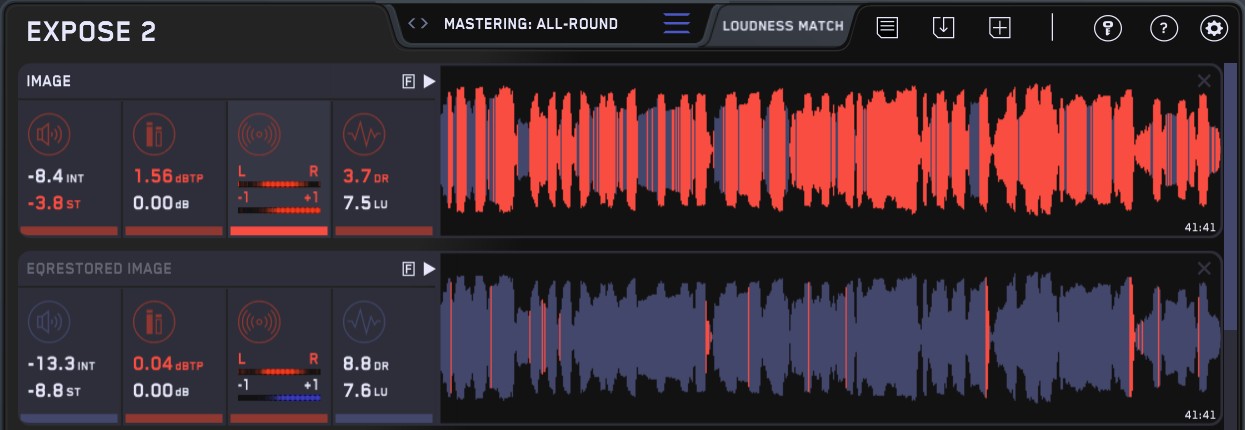Toggle the F button on IMAGE track
Viewport: 1245px width, 430px height.
[x=408, y=82]
